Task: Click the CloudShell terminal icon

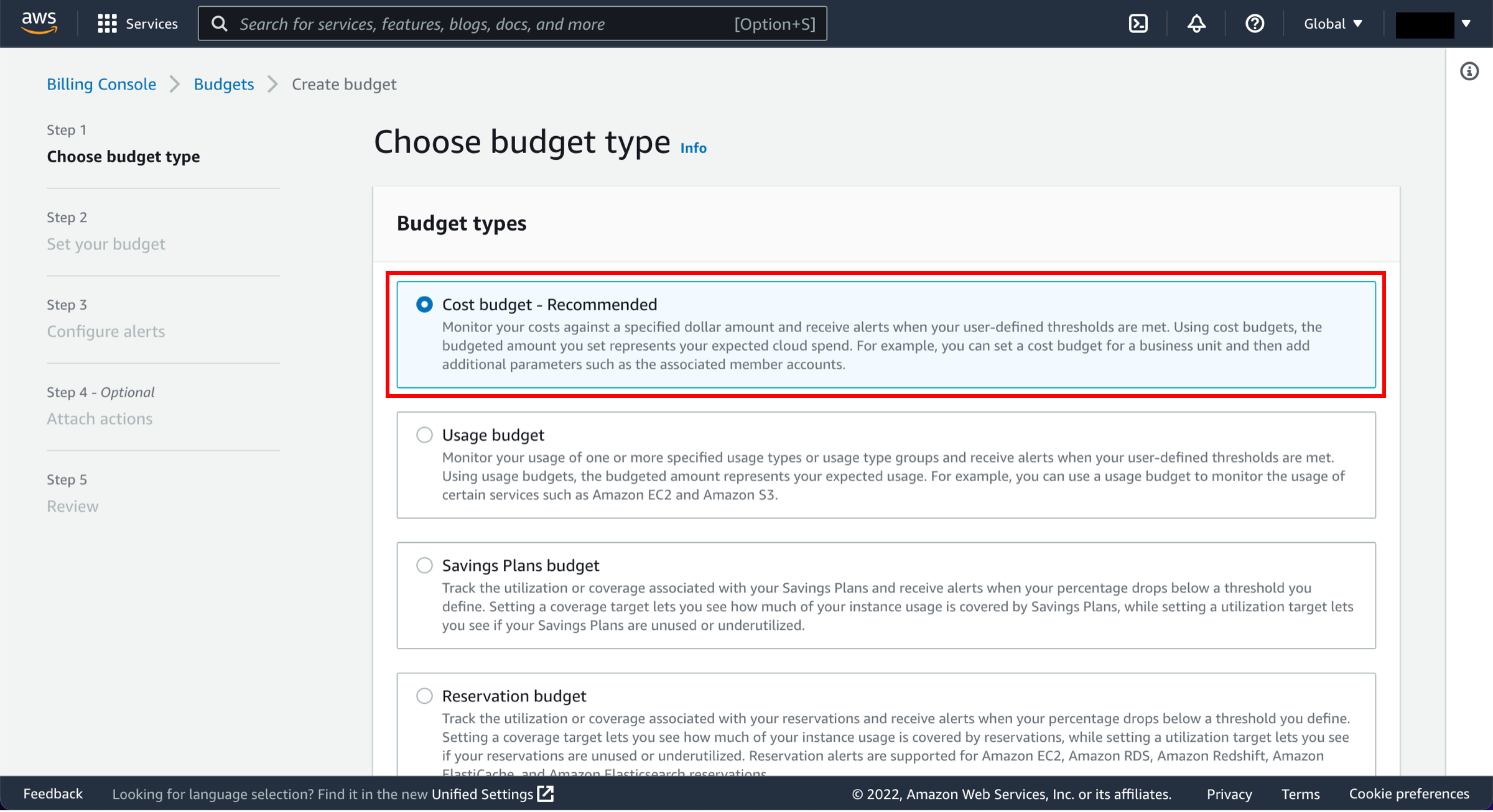Action: tap(1139, 24)
